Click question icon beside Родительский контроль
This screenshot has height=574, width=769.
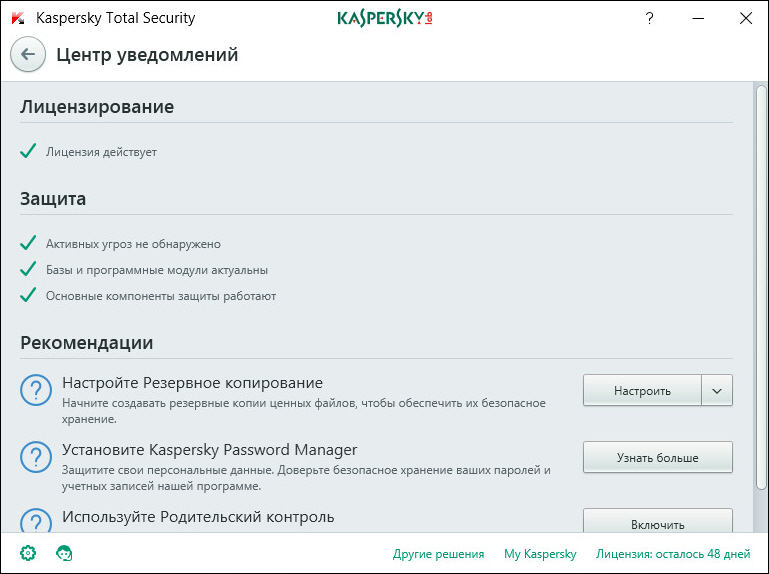[x=36, y=520]
